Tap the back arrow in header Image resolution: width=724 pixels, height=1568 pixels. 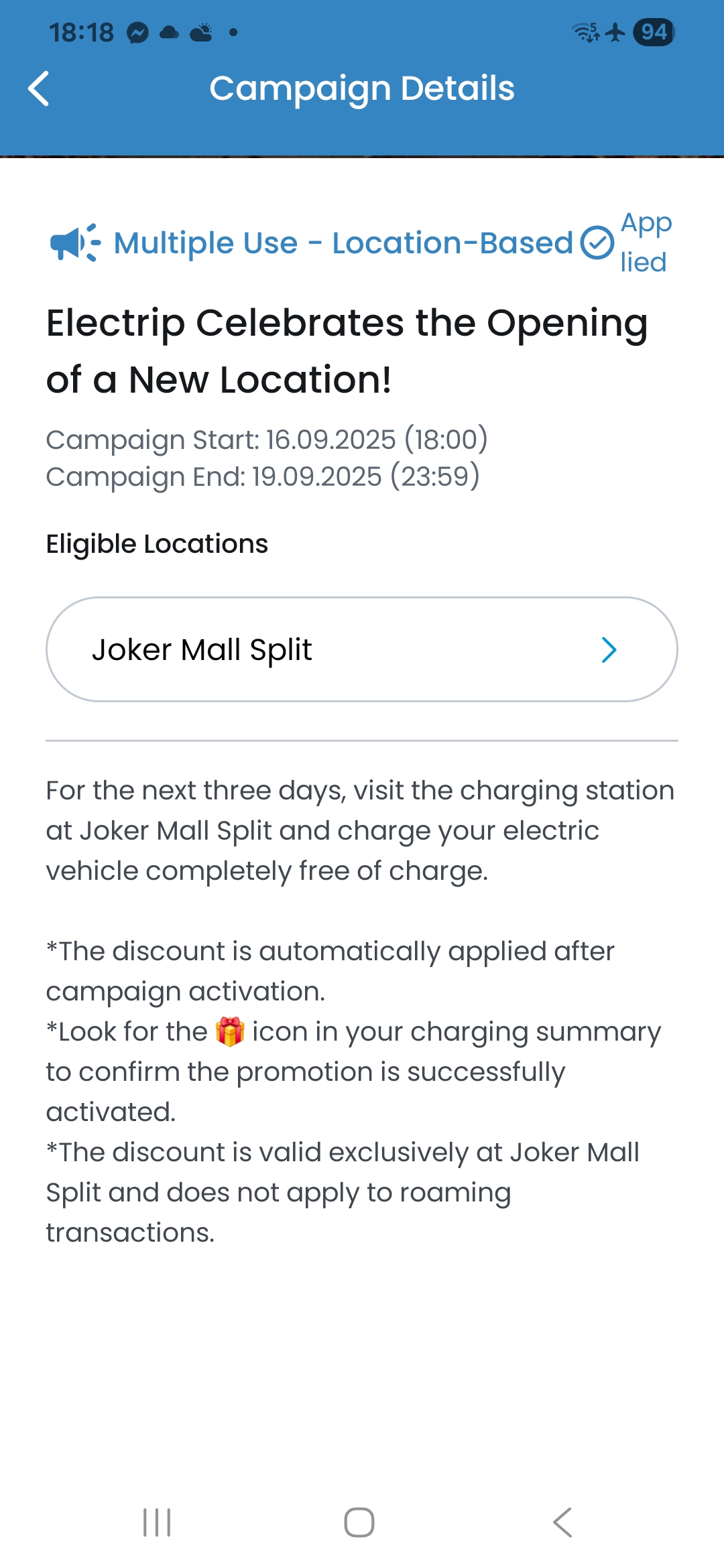39,88
